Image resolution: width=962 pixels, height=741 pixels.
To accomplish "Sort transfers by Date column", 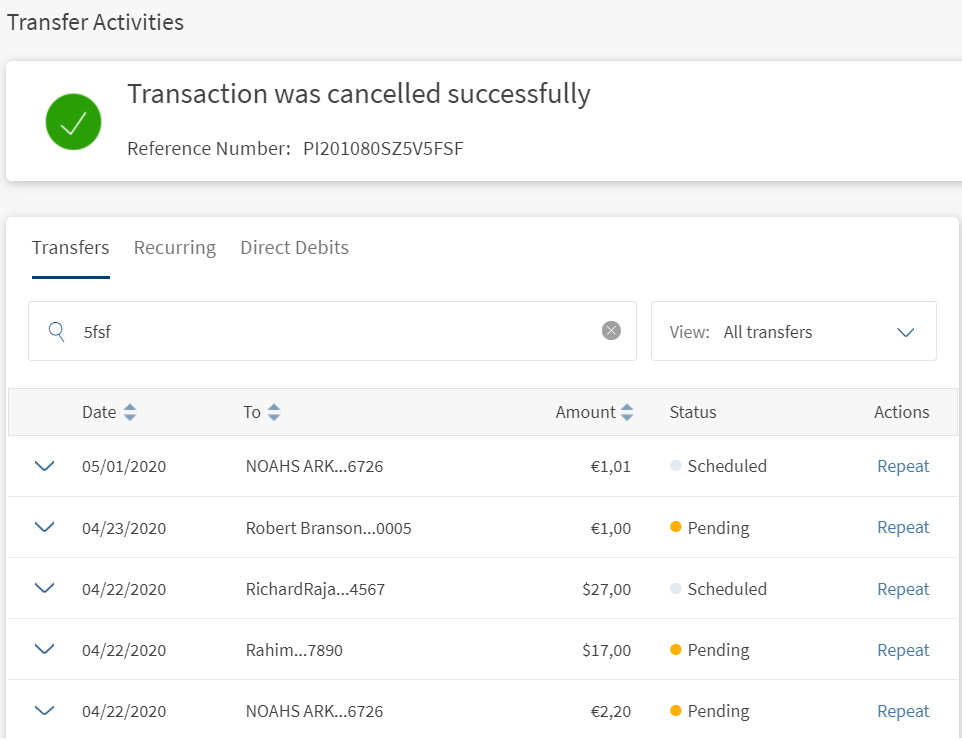I will pos(130,412).
